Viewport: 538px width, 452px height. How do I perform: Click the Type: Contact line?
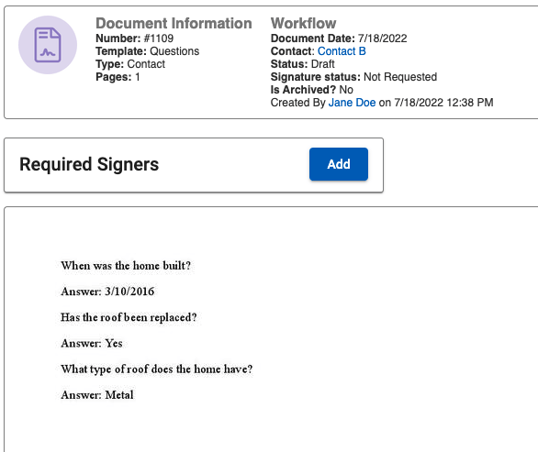pyautogui.click(x=130, y=64)
